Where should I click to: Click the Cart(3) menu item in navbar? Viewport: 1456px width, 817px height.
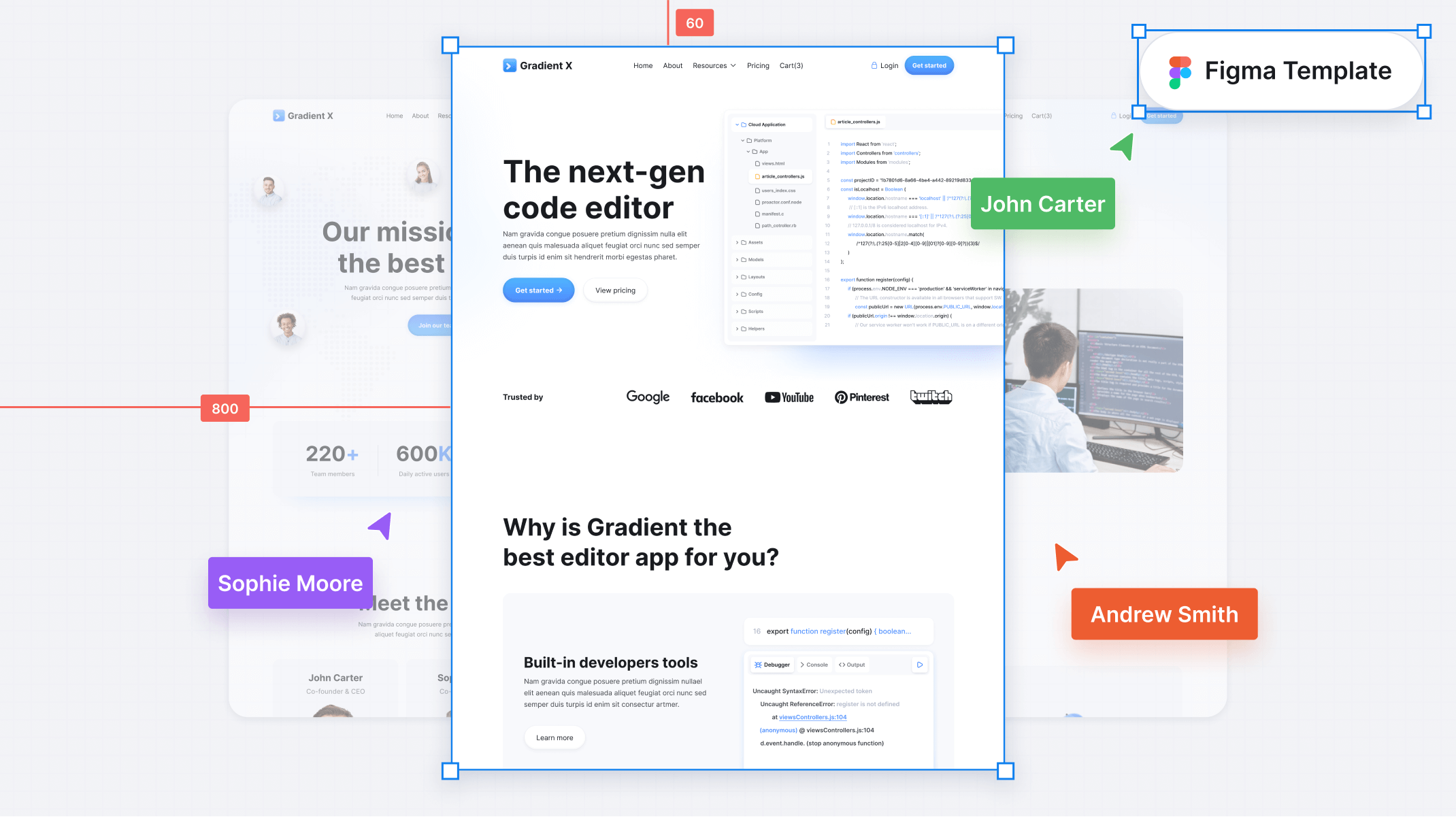790,65
